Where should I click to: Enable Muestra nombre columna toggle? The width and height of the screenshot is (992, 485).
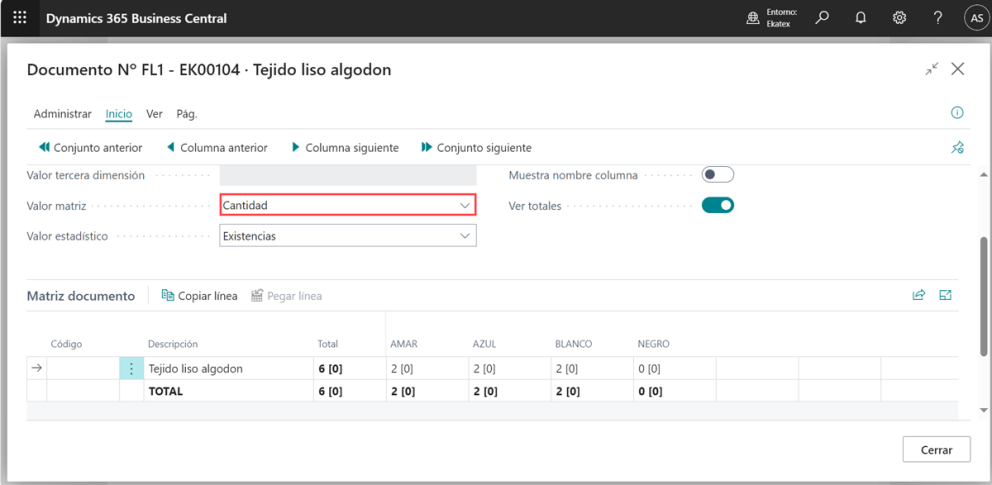(x=717, y=175)
